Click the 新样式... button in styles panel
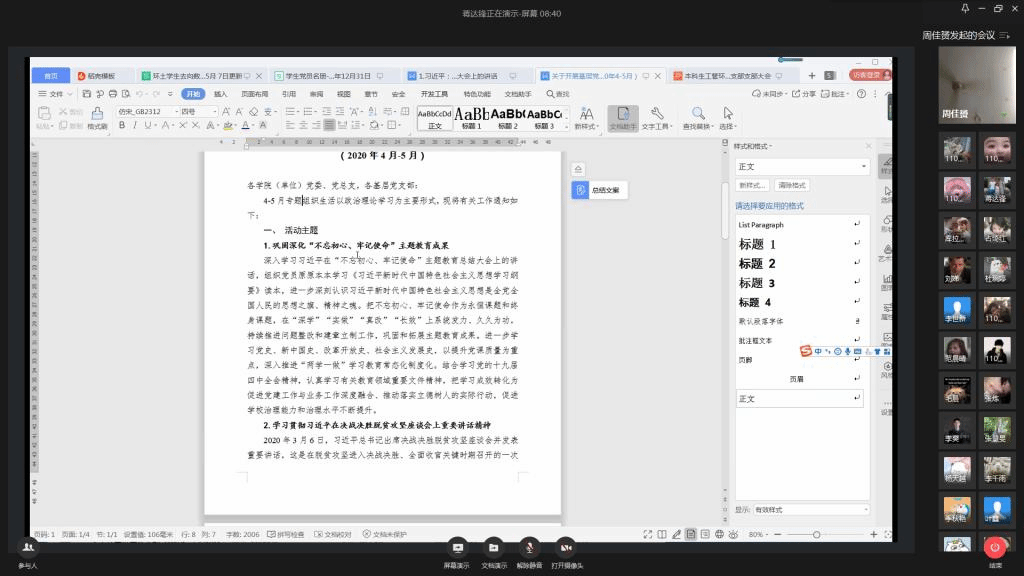 click(x=753, y=185)
